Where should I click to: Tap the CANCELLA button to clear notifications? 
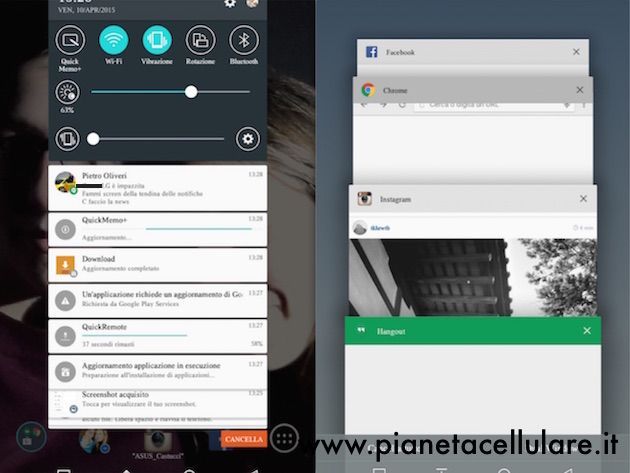click(x=244, y=438)
